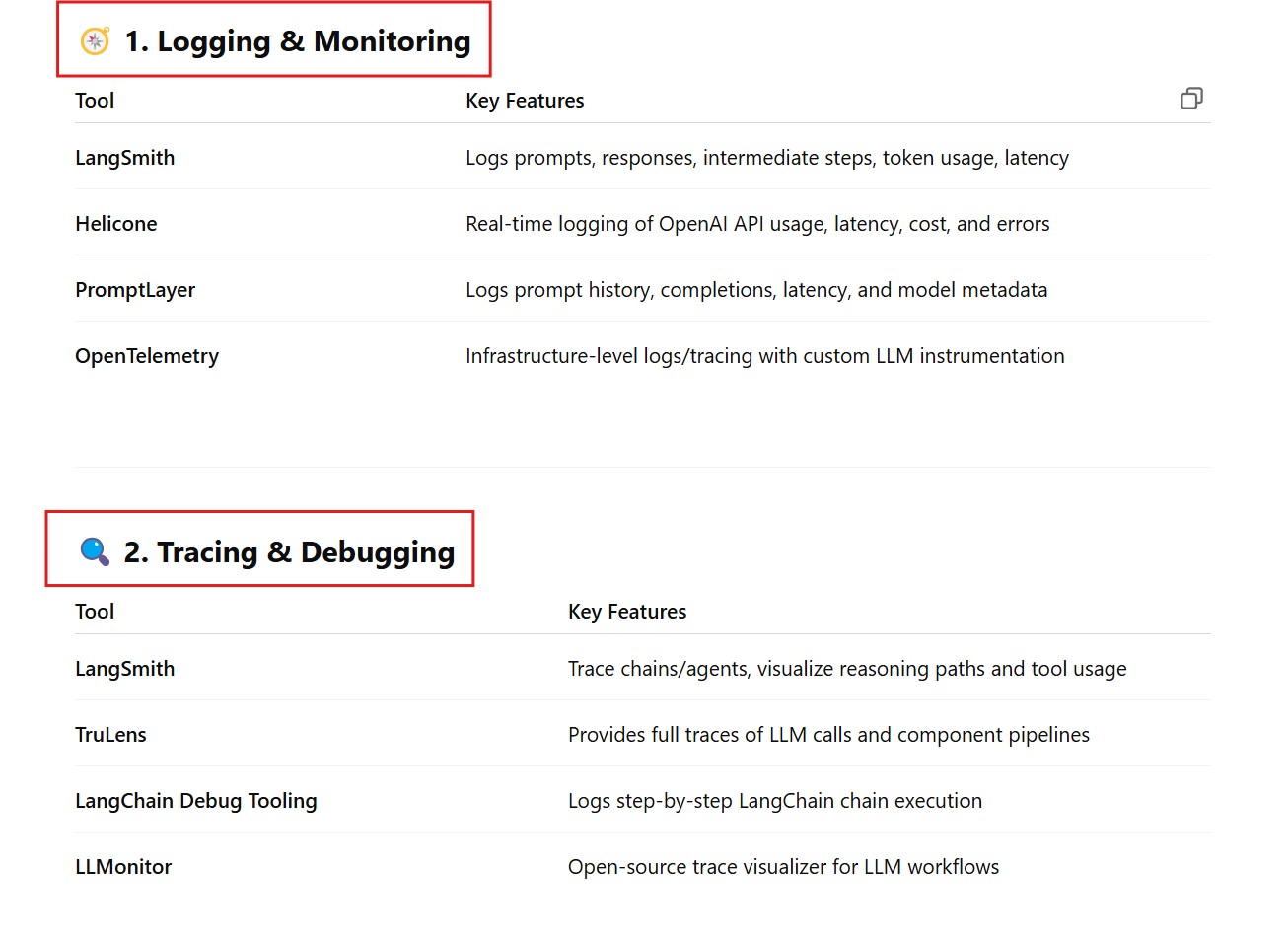Select the '1. Logging & Monitoring' heading

coord(298,40)
